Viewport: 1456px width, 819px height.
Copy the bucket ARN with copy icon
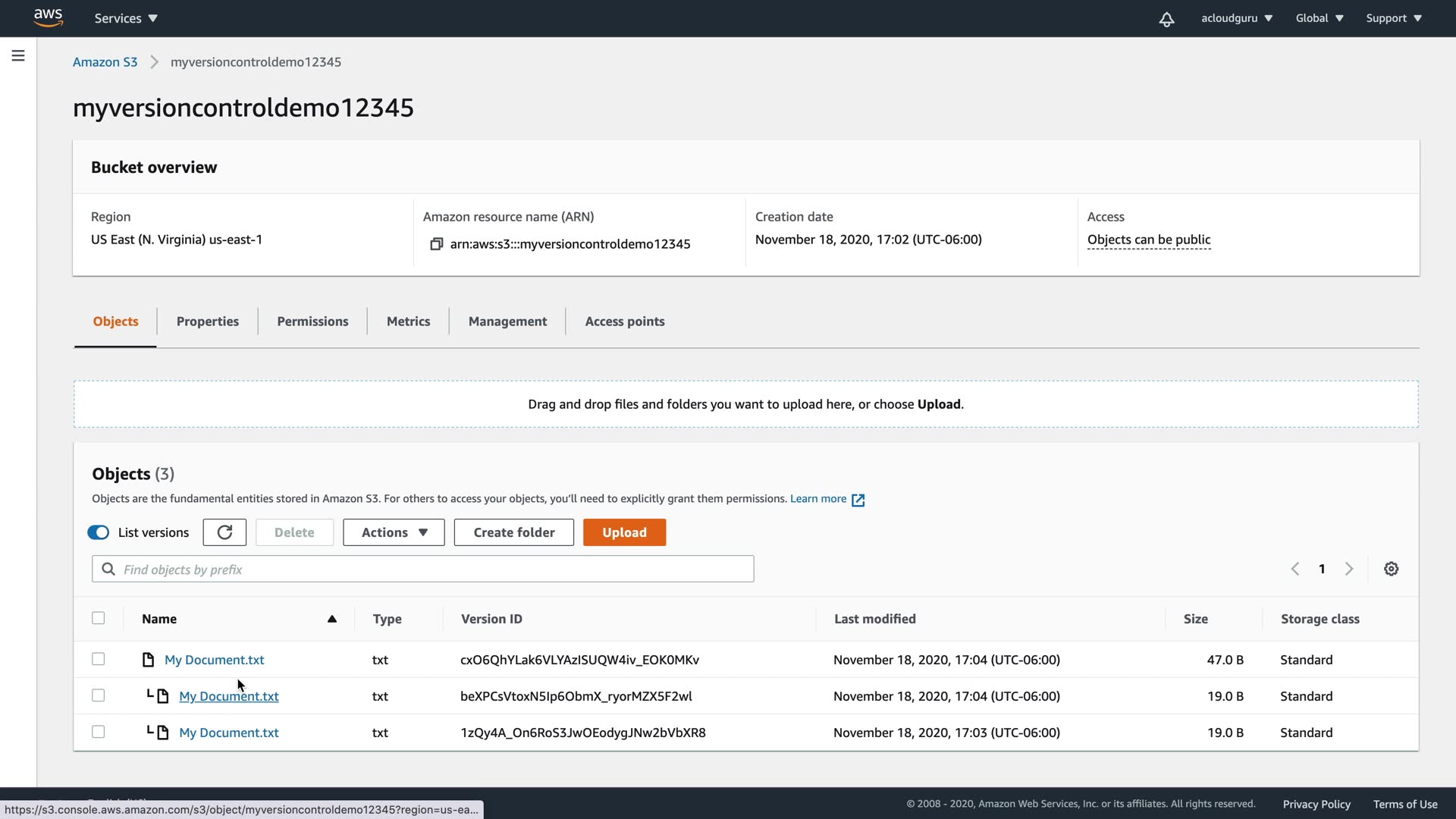pos(436,244)
